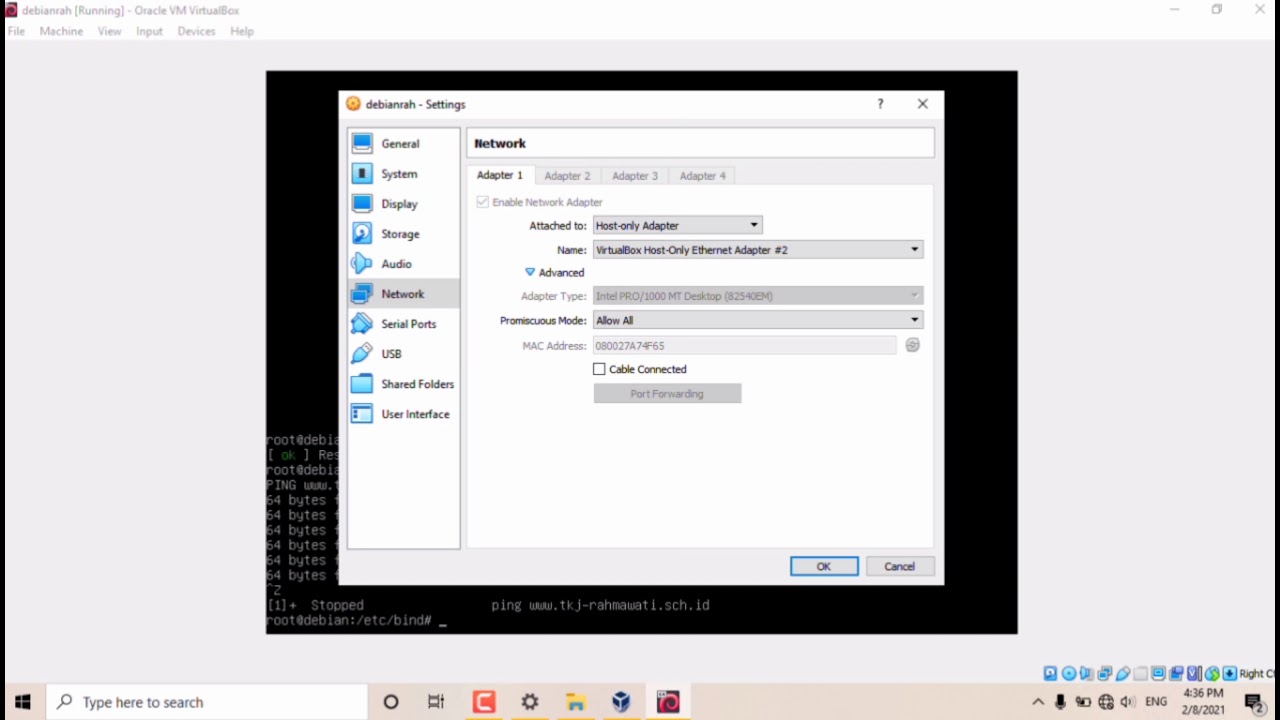1280x720 pixels.
Task: Open the Machine menu
Action: pos(61,31)
